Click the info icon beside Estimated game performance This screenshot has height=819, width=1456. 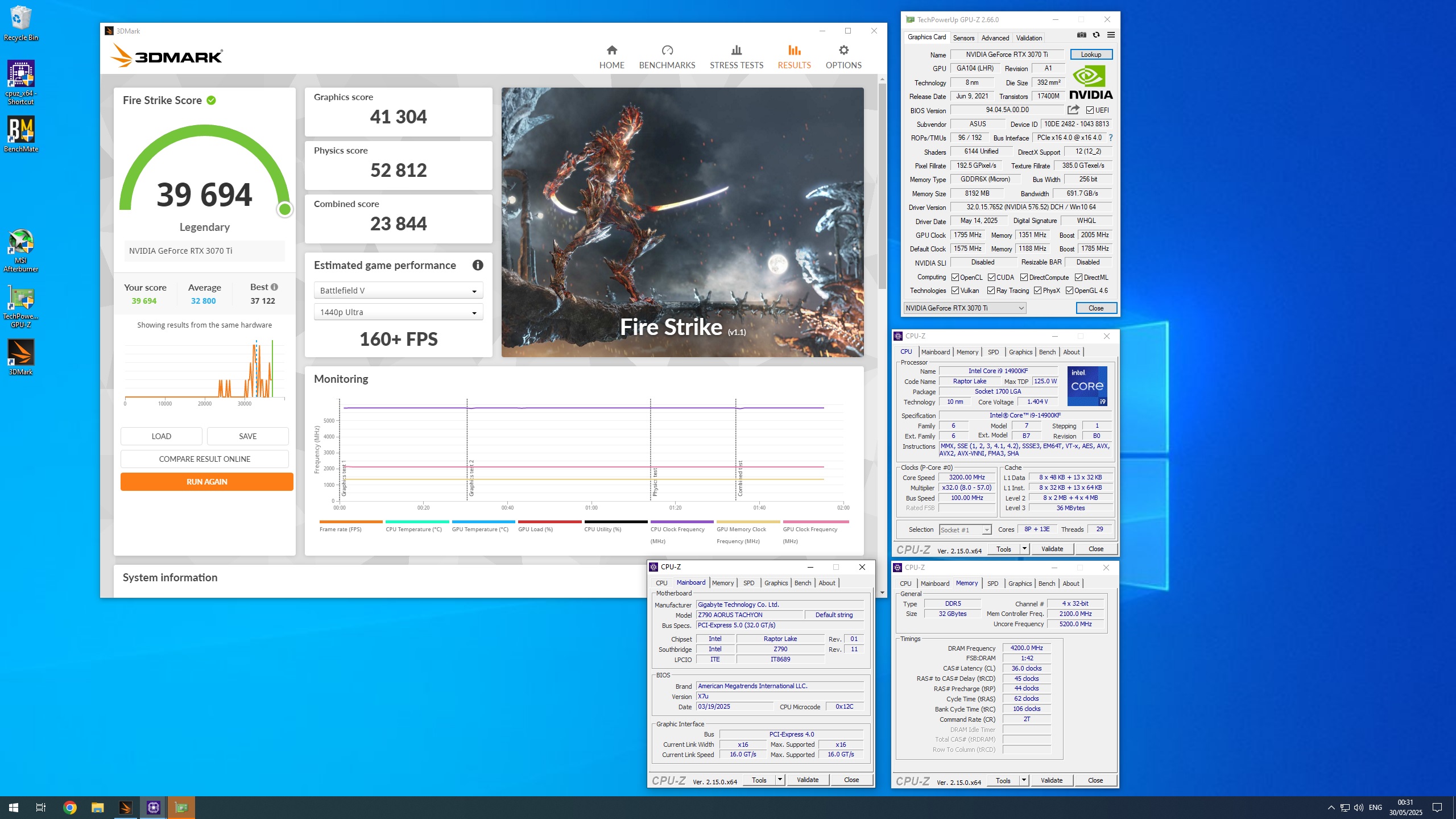[478, 265]
